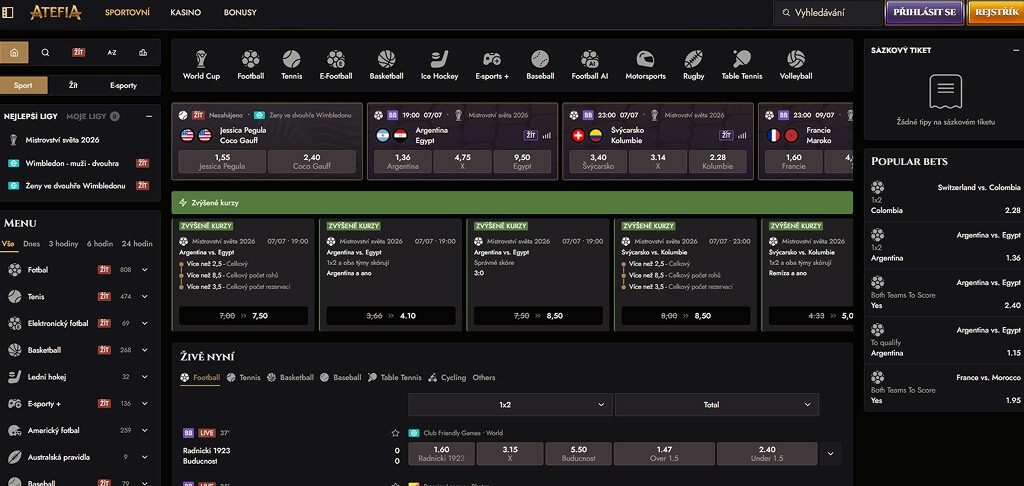The height and width of the screenshot is (486, 1024).
Task: Open the World Cup sport icon
Action: pos(201,65)
